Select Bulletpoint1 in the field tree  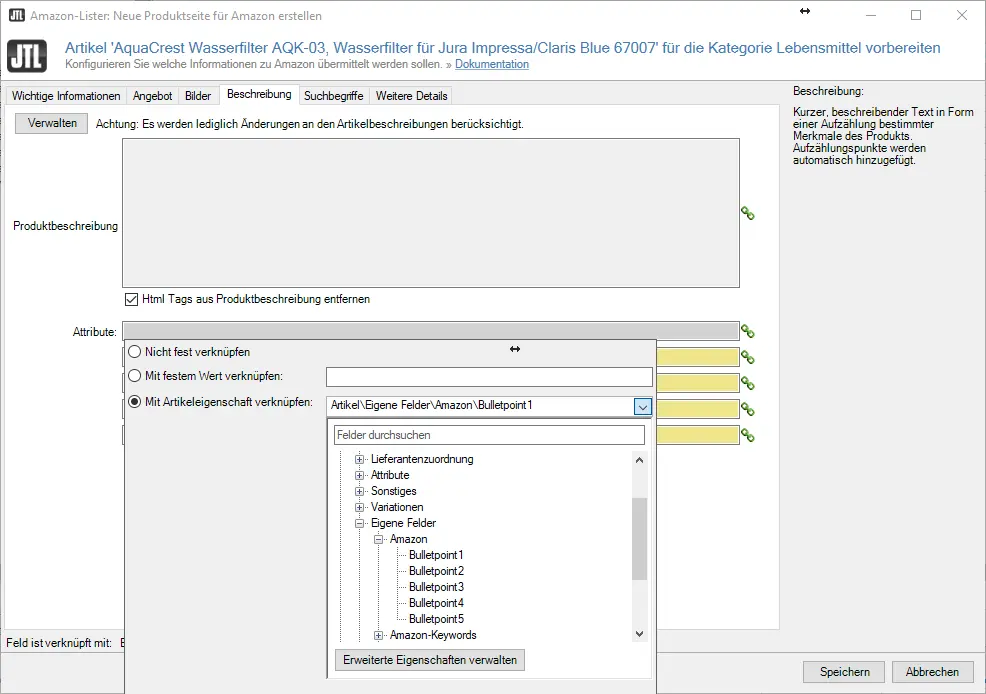click(436, 555)
